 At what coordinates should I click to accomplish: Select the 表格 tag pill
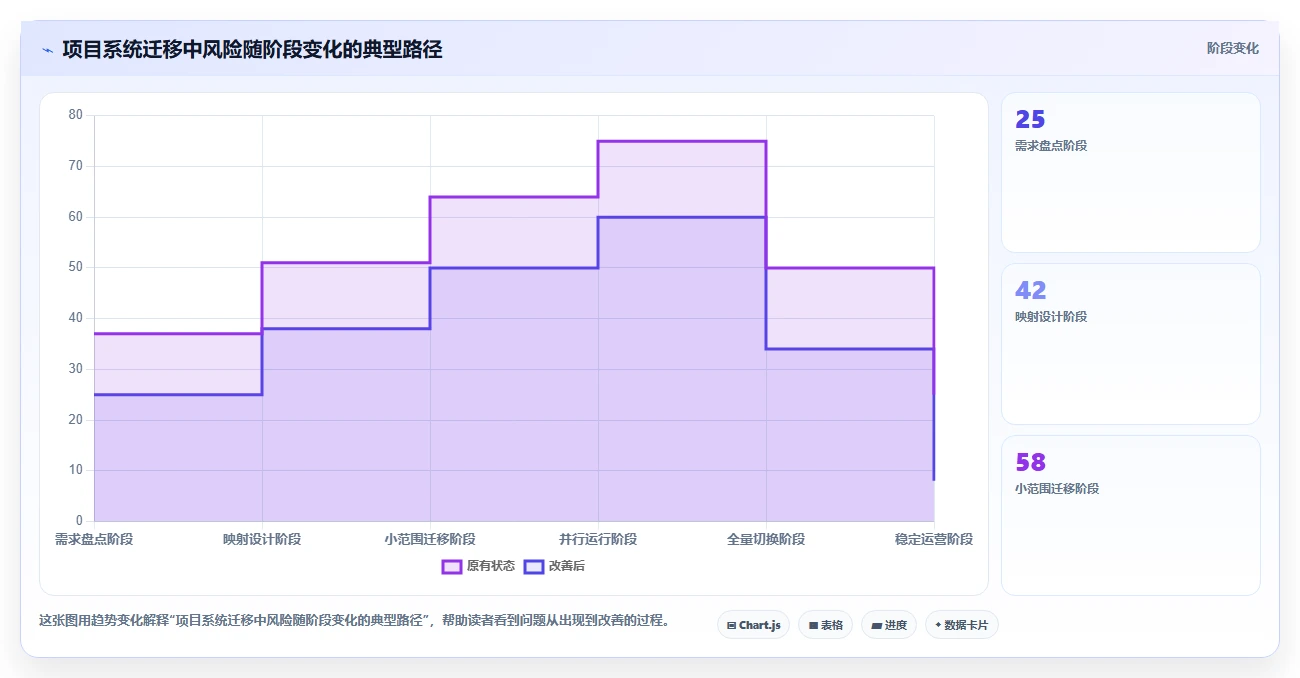pyautogui.click(x=825, y=625)
